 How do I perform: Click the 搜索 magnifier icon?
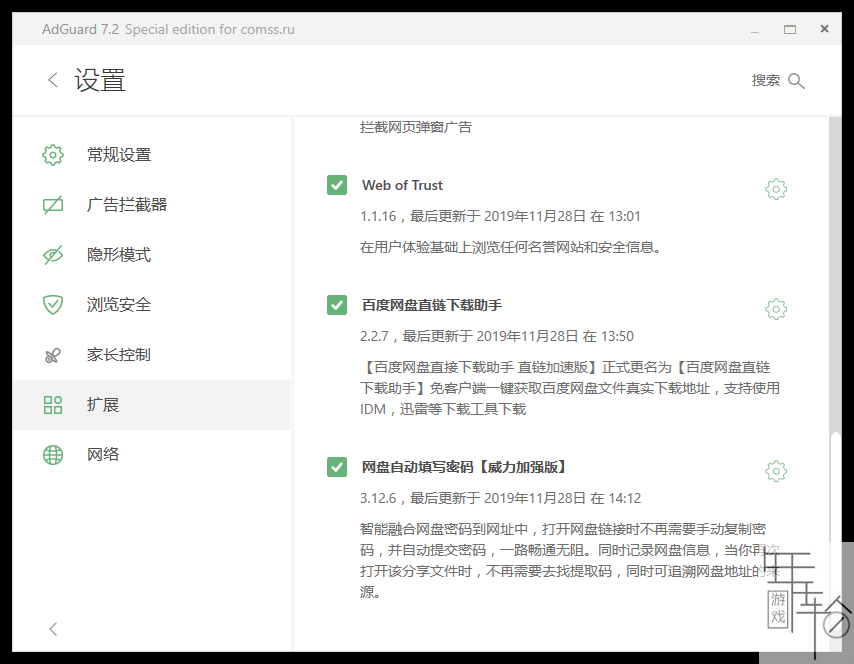click(x=796, y=81)
